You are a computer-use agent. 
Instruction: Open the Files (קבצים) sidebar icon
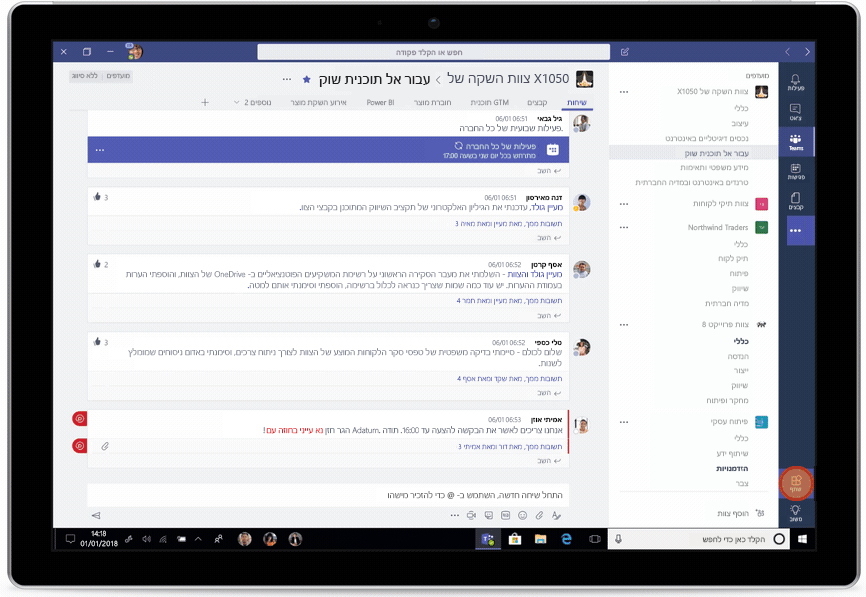pos(795,201)
